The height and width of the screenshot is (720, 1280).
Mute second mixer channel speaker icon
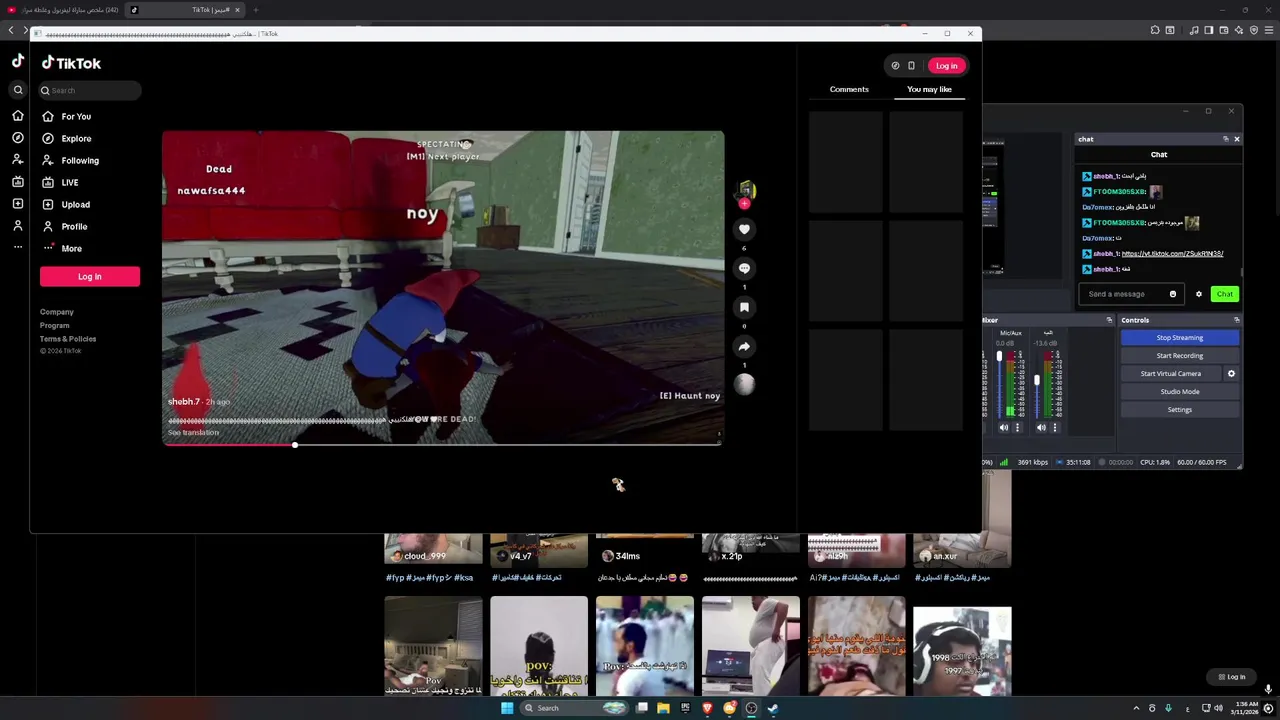(1041, 428)
